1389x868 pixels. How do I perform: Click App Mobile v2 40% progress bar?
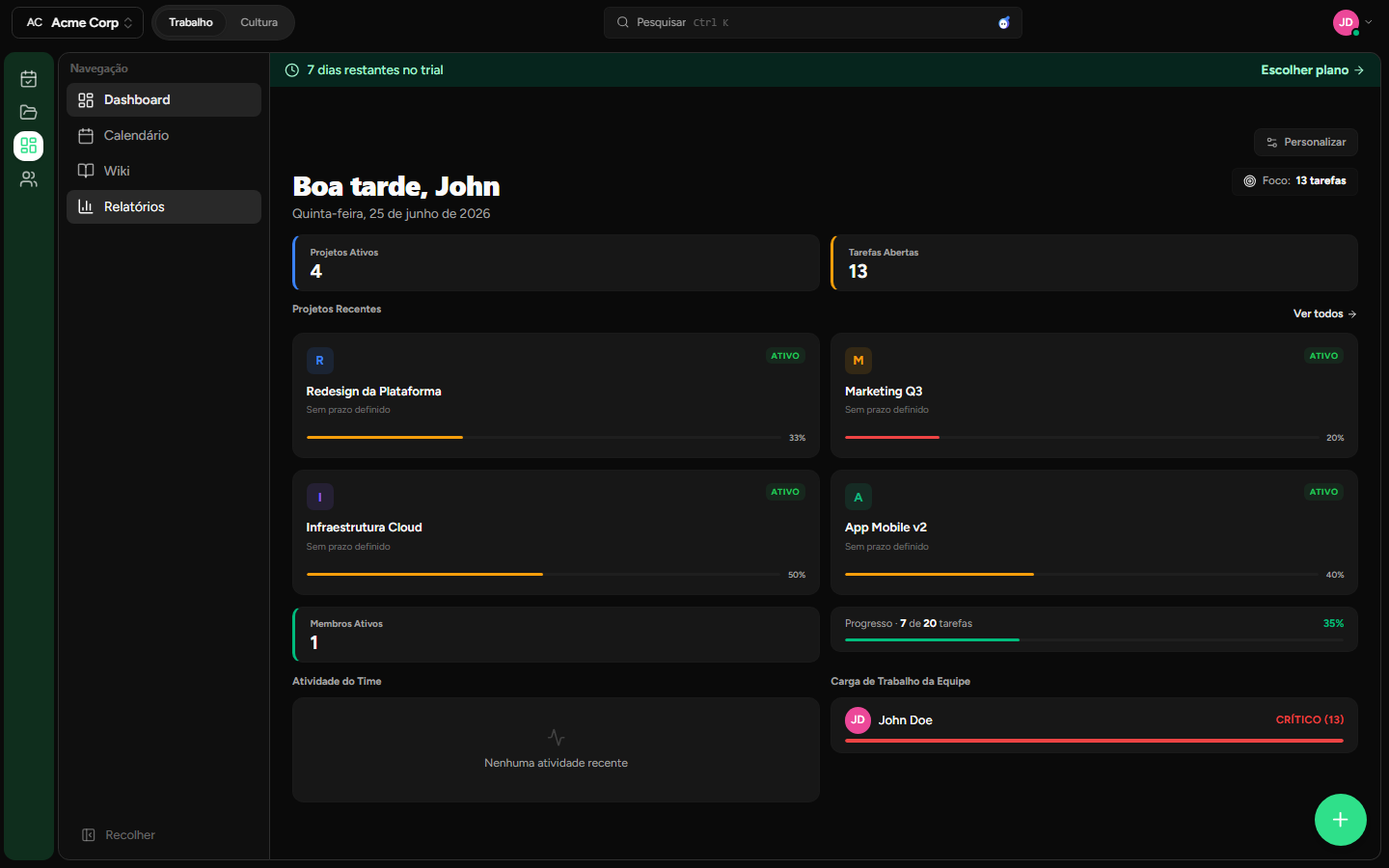pos(1082,575)
